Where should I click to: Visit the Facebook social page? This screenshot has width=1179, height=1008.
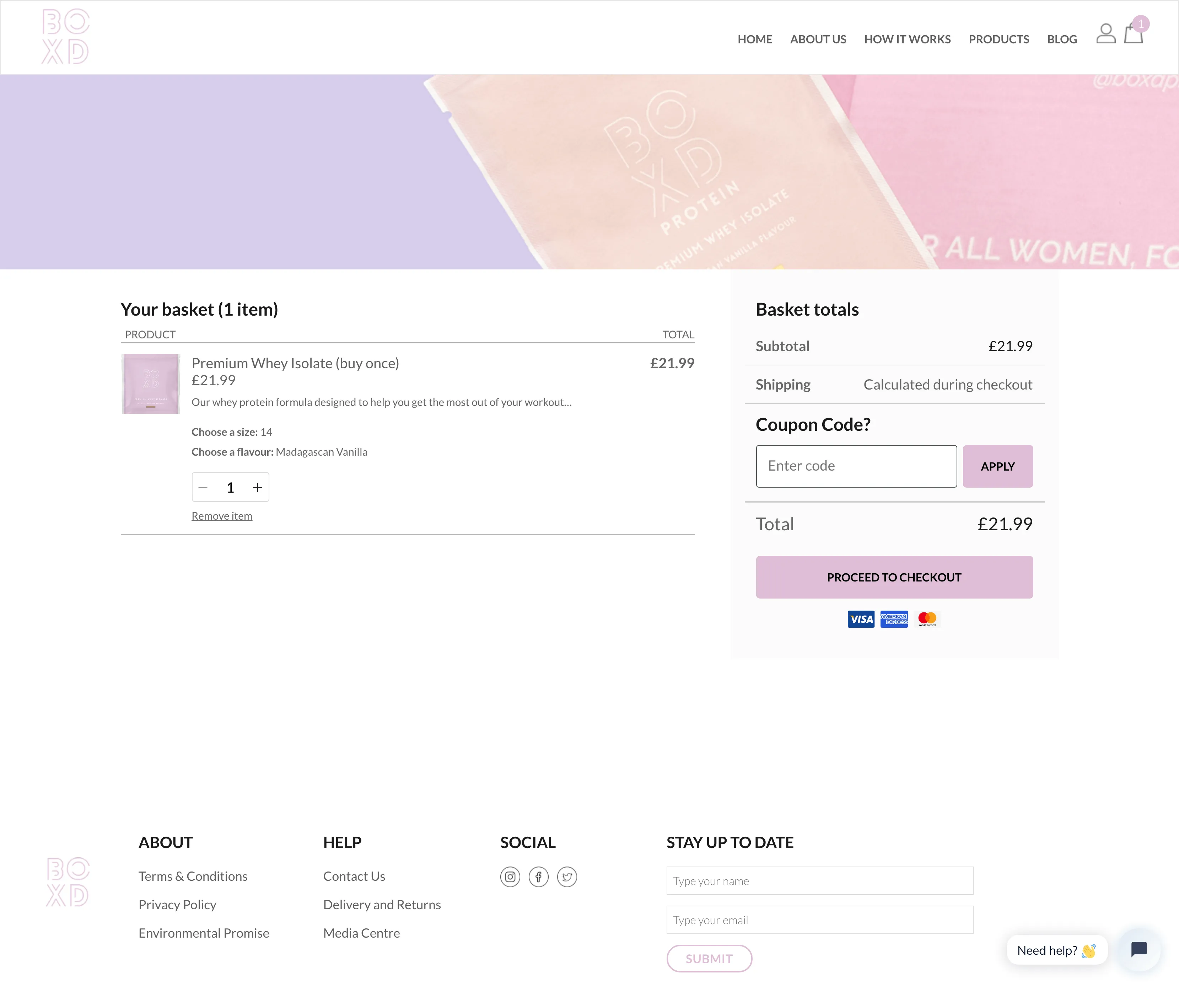point(538,876)
